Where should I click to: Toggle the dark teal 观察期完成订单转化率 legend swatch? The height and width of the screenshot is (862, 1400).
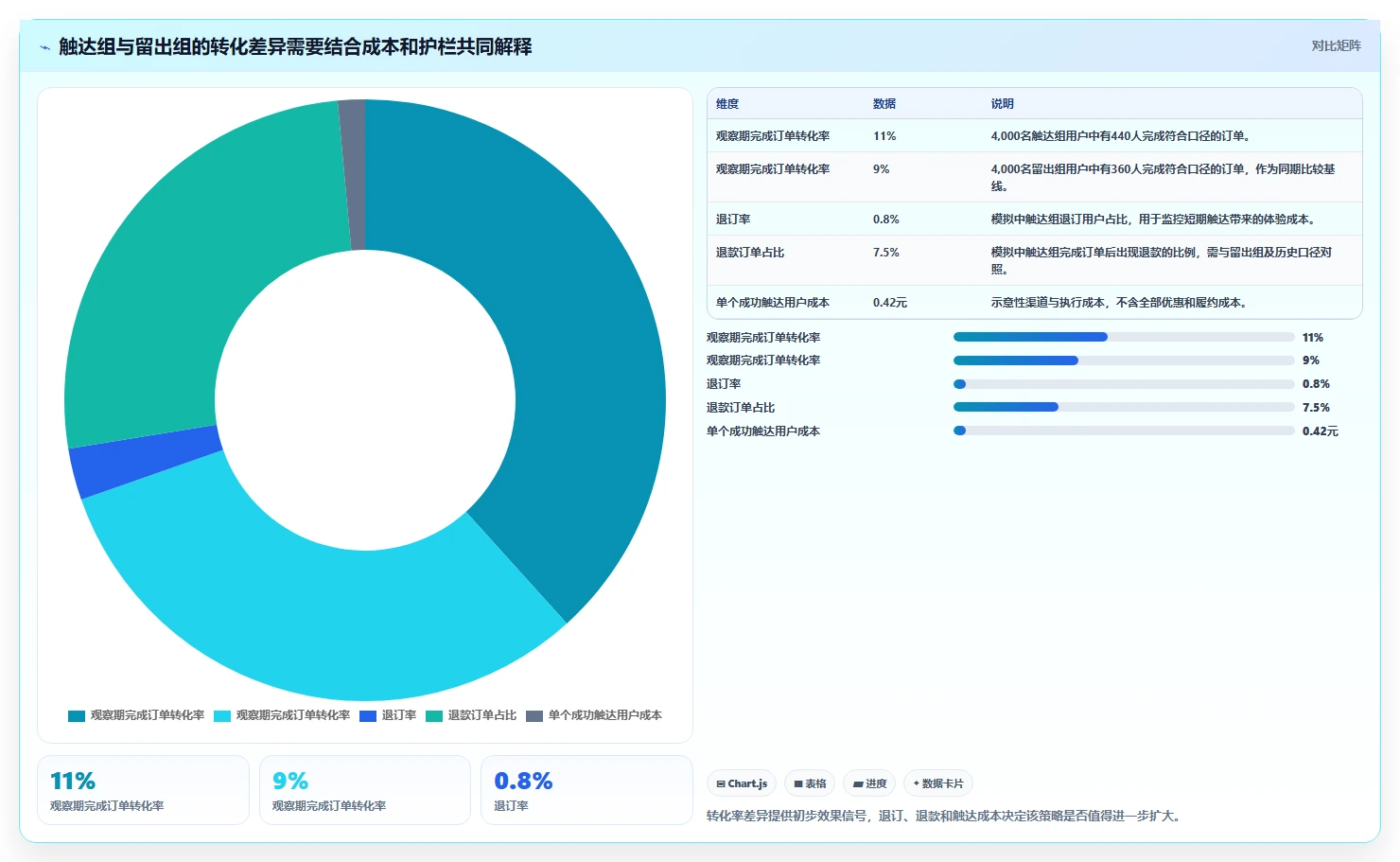tap(77, 715)
